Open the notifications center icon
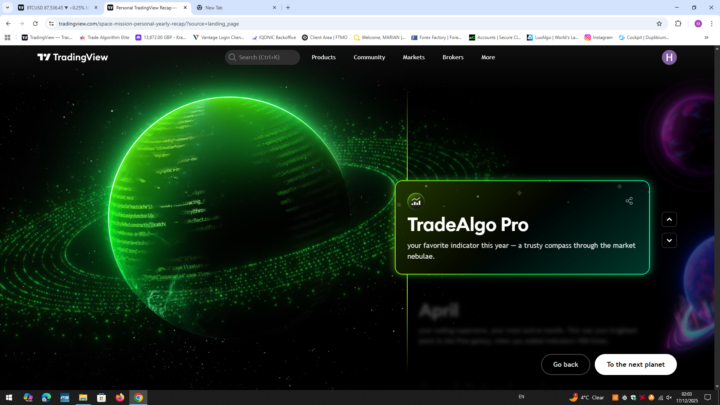 click(708, 398)
